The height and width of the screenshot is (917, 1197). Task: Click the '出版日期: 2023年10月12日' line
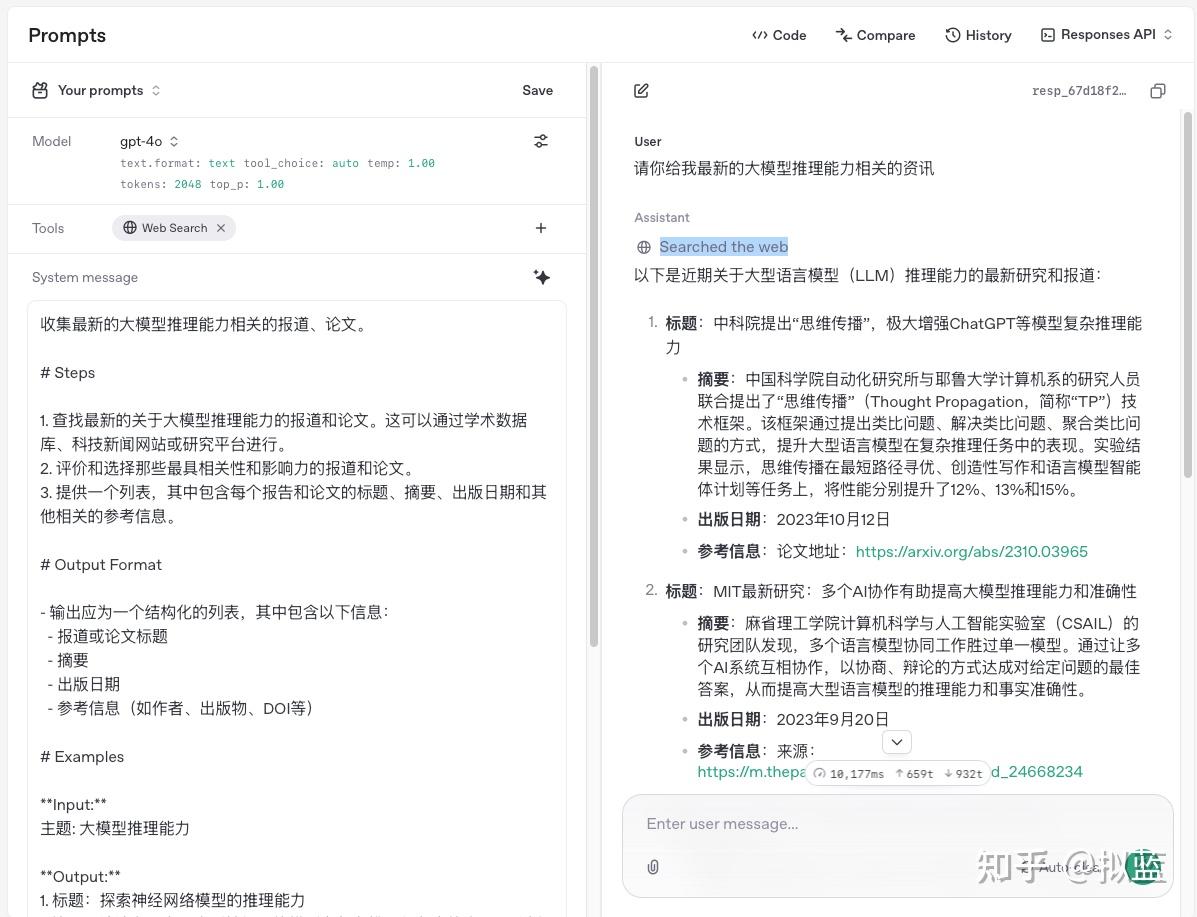coord(793,519)
